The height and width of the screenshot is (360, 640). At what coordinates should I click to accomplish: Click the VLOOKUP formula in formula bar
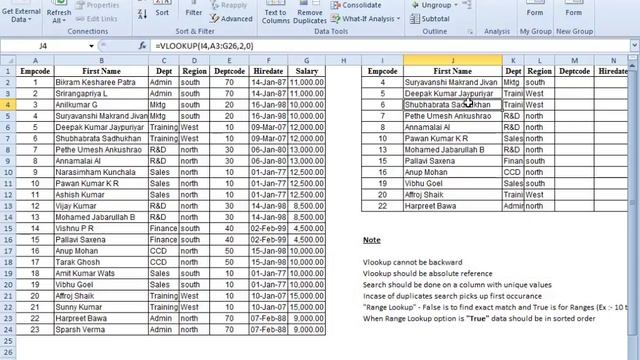coord(204,46)
